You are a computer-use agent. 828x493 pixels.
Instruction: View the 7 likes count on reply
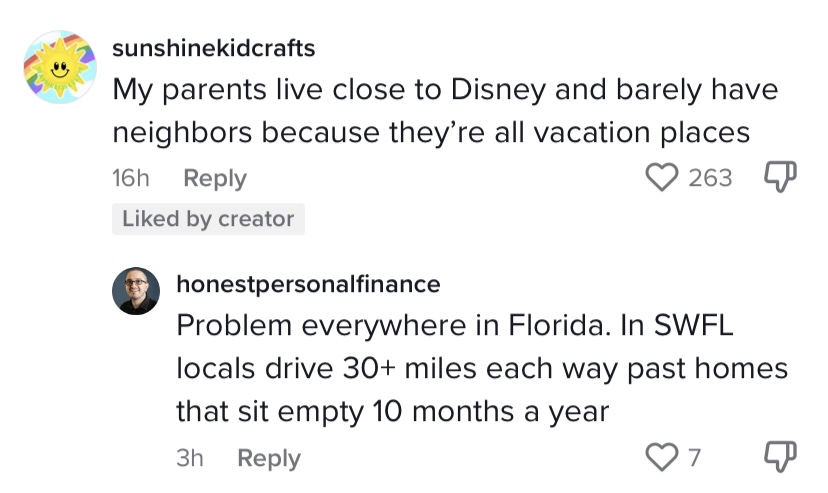pos(694,457)
